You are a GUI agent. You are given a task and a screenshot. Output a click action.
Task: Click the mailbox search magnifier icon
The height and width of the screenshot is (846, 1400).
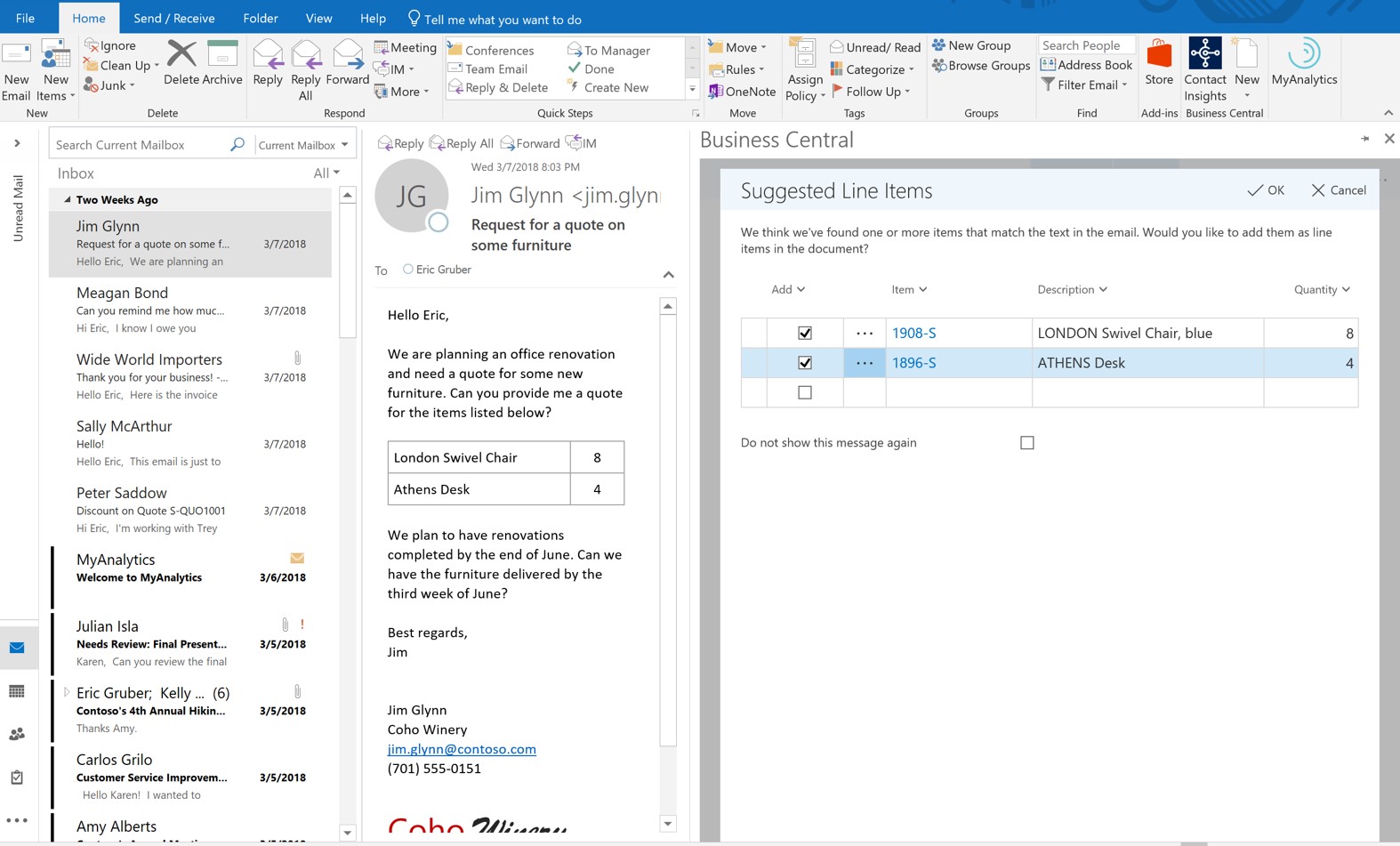point(237,144)
